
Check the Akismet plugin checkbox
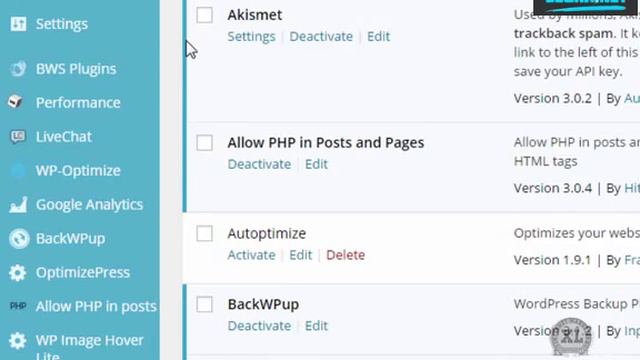click(204, 15)
